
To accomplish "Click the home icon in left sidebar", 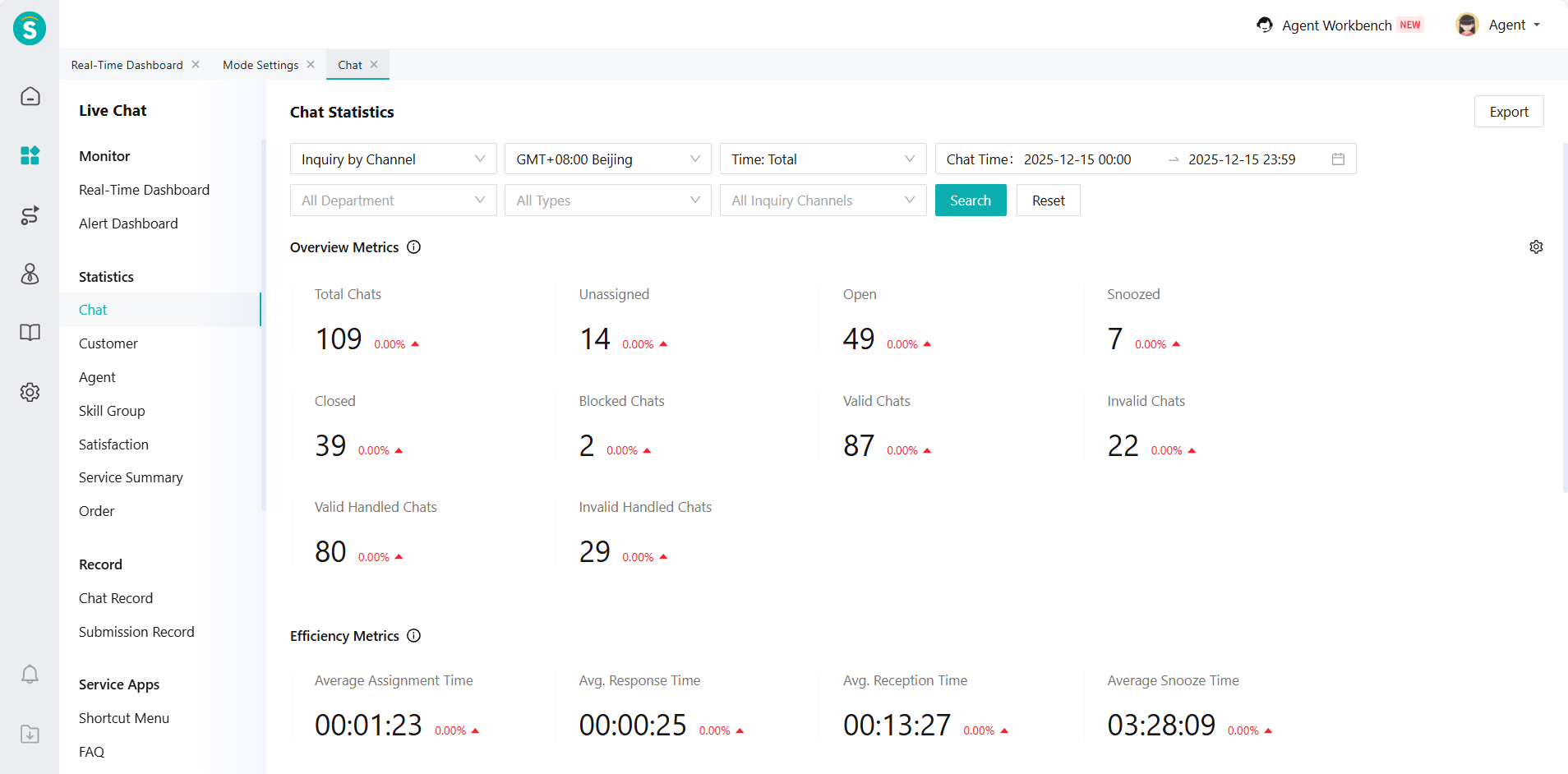I will click(30, 97).
